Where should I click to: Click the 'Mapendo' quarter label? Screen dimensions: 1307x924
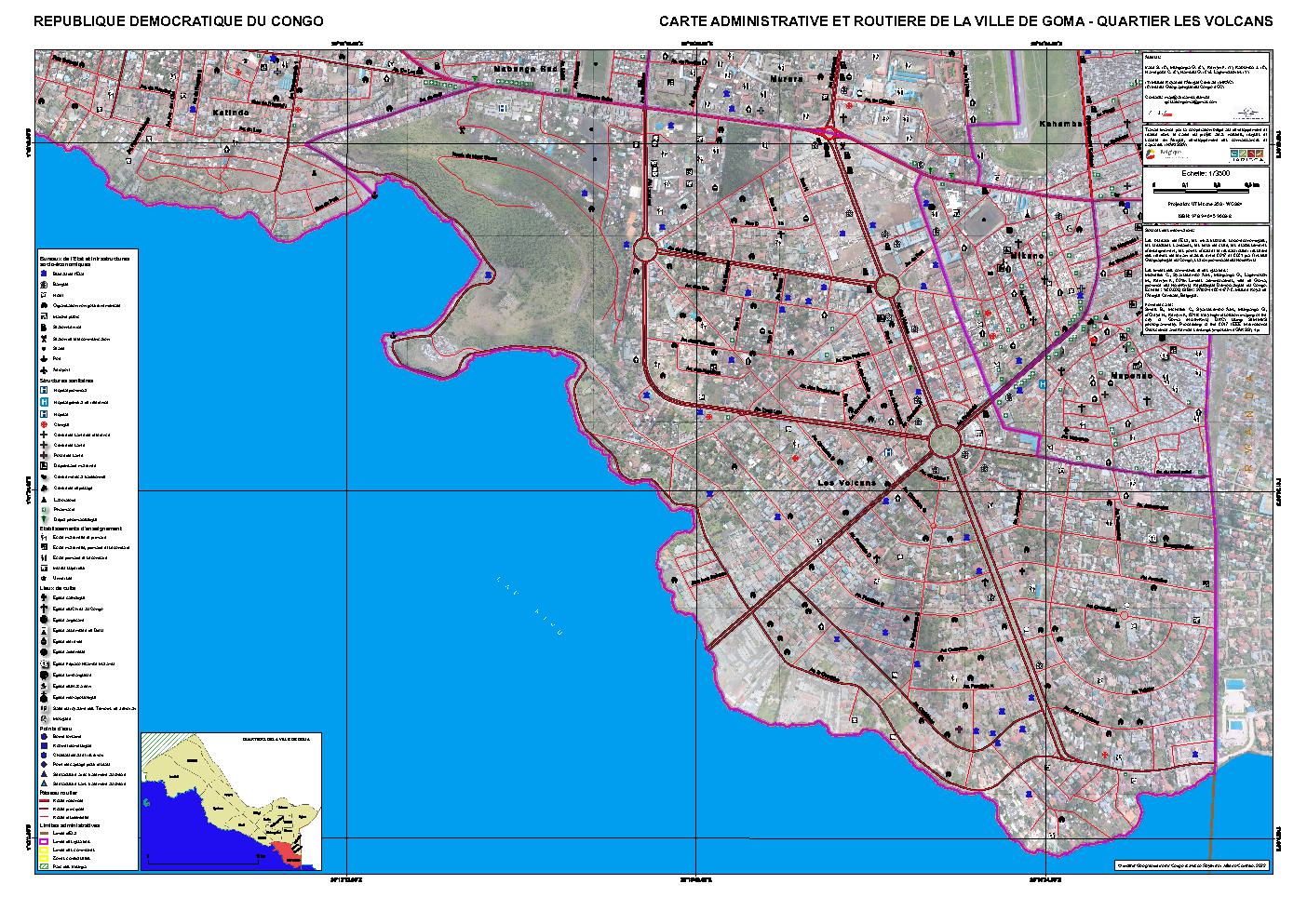(x=1130, y=377)
